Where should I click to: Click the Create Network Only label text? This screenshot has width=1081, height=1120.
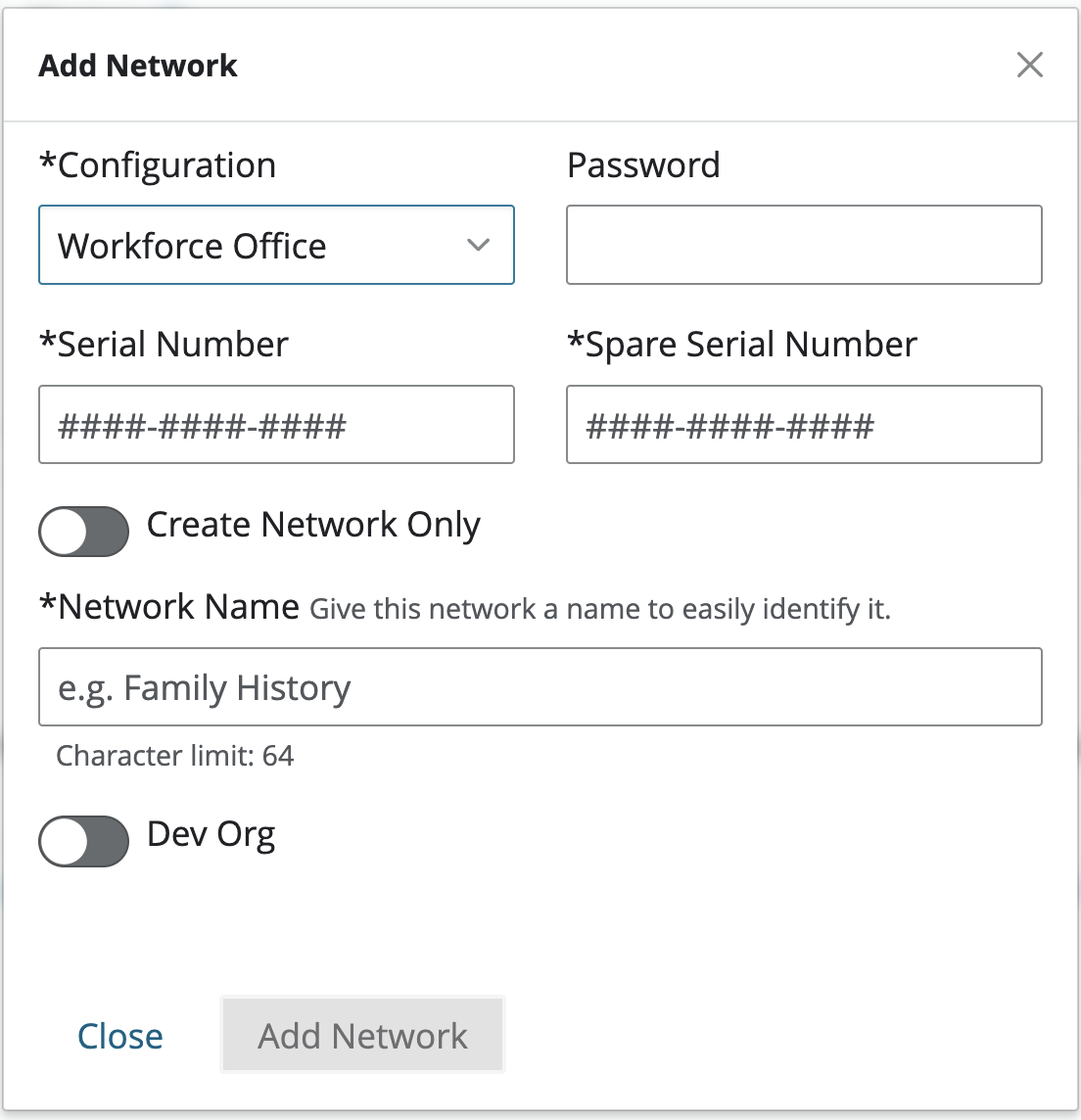(x=313, y=526)
